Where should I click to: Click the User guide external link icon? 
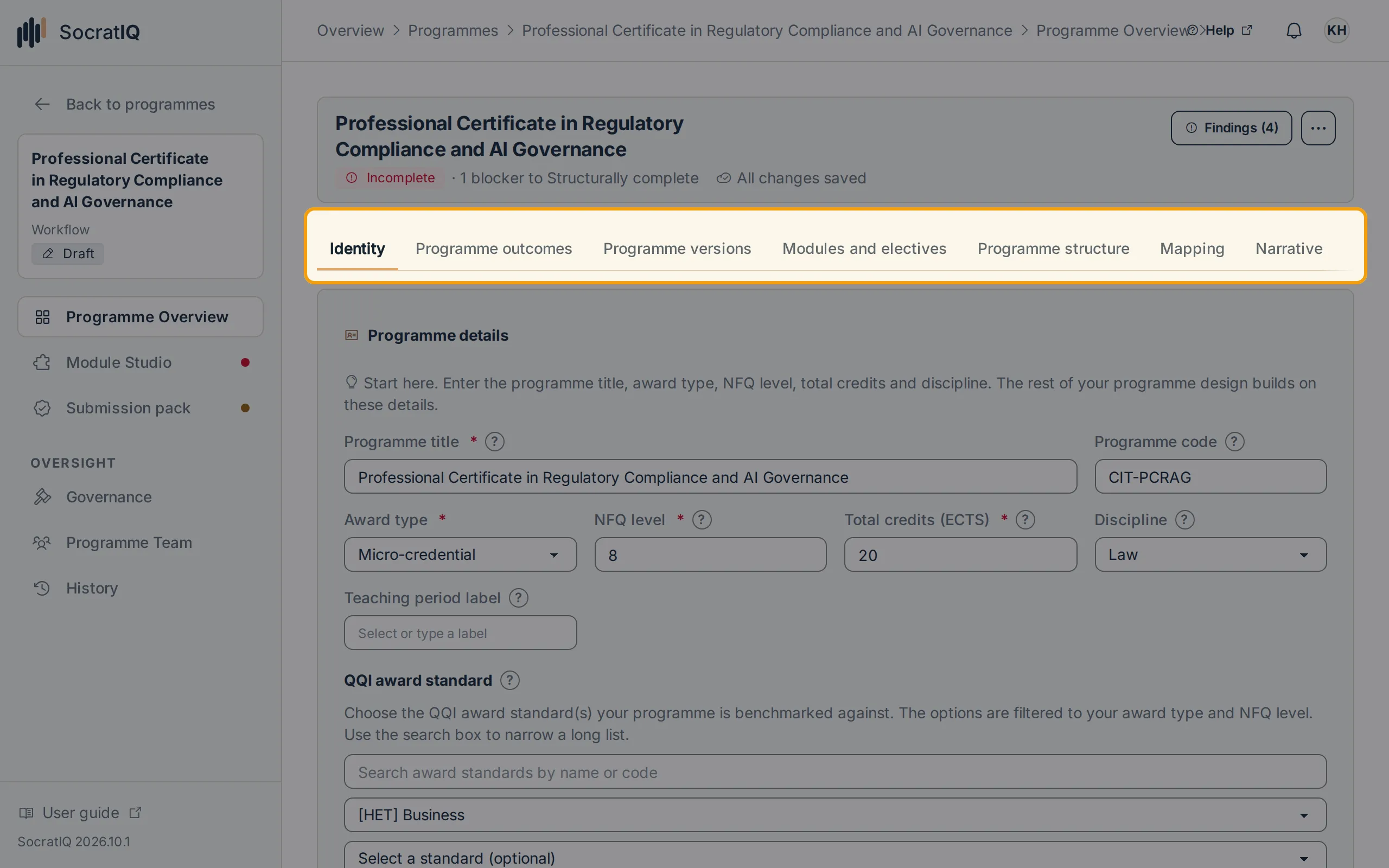tap(136, 813)
